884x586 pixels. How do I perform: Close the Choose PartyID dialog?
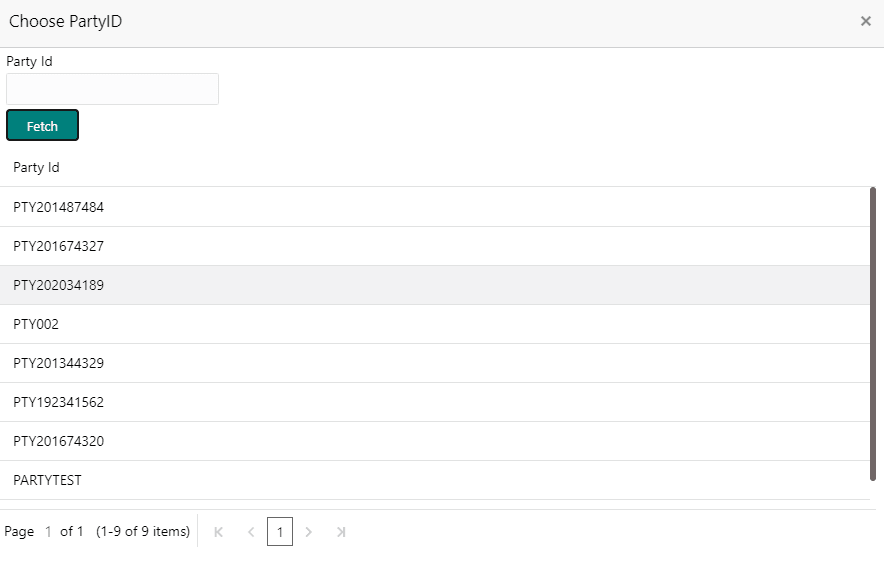pyautogui.click(x=865, y=21)
